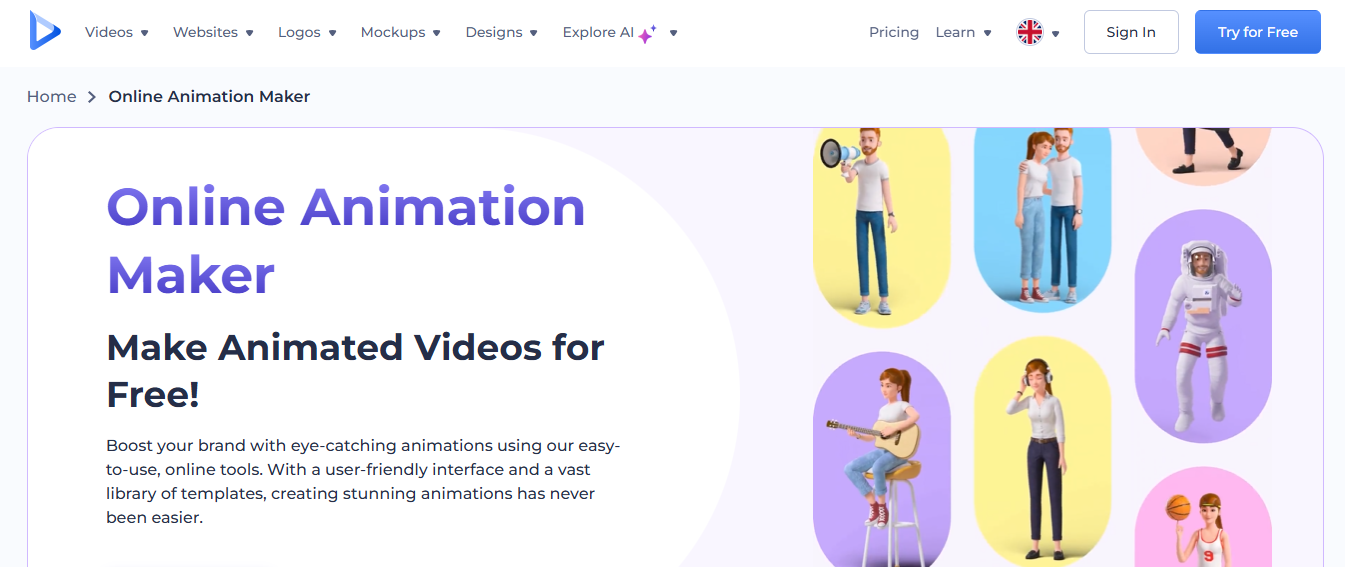Click the Sign In button
1345x567 pixels.
point(1131,32)
